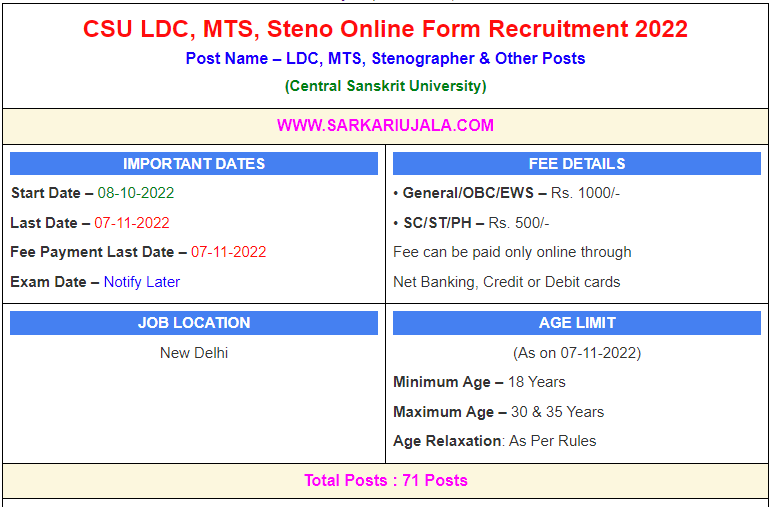Screen dimensions: 772x507
Task: Click the General/OBC/EWS Rs. 1000 fee line
Action: click(507, 193)
